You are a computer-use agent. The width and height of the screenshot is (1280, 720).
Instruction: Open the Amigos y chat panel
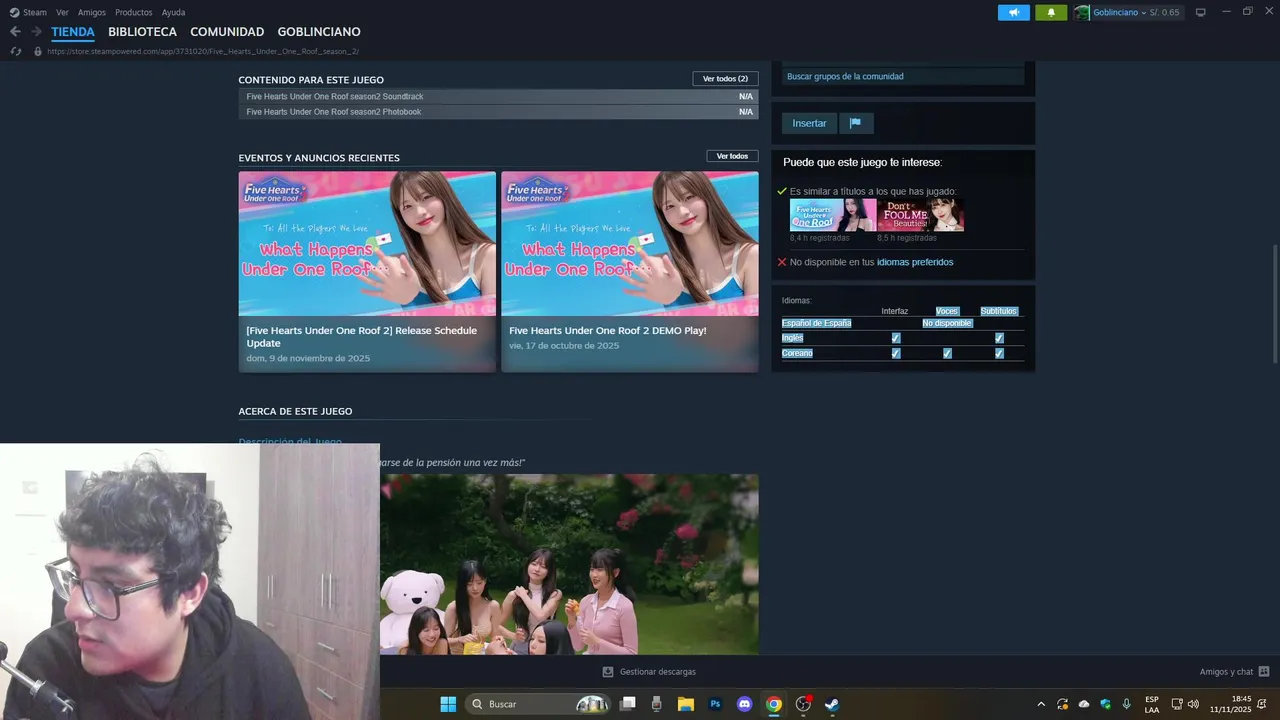tap(1234, 672)
